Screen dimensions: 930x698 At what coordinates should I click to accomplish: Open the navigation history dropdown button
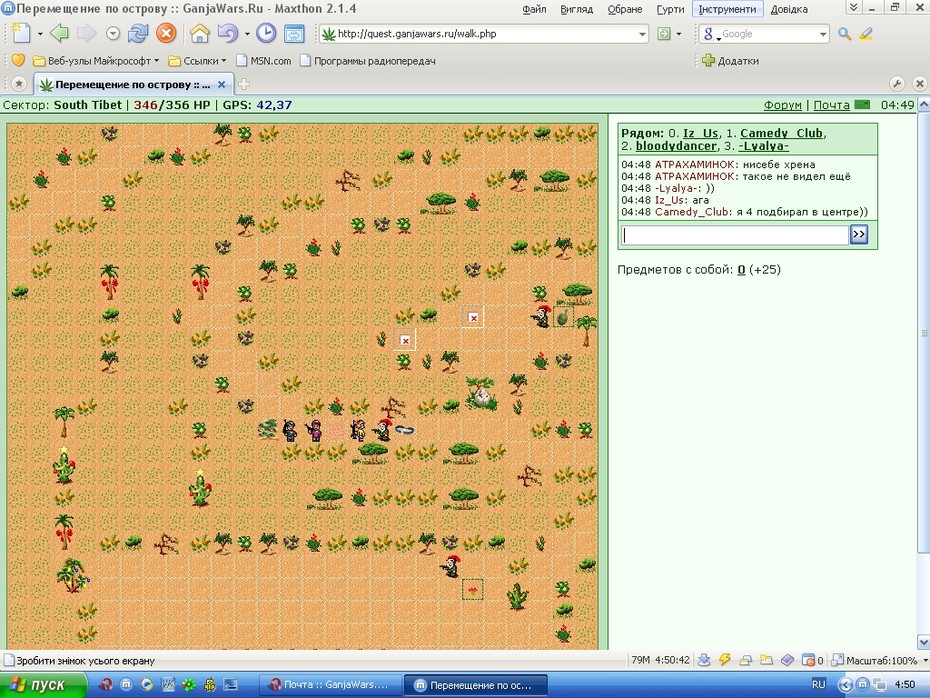pos(113,34)
